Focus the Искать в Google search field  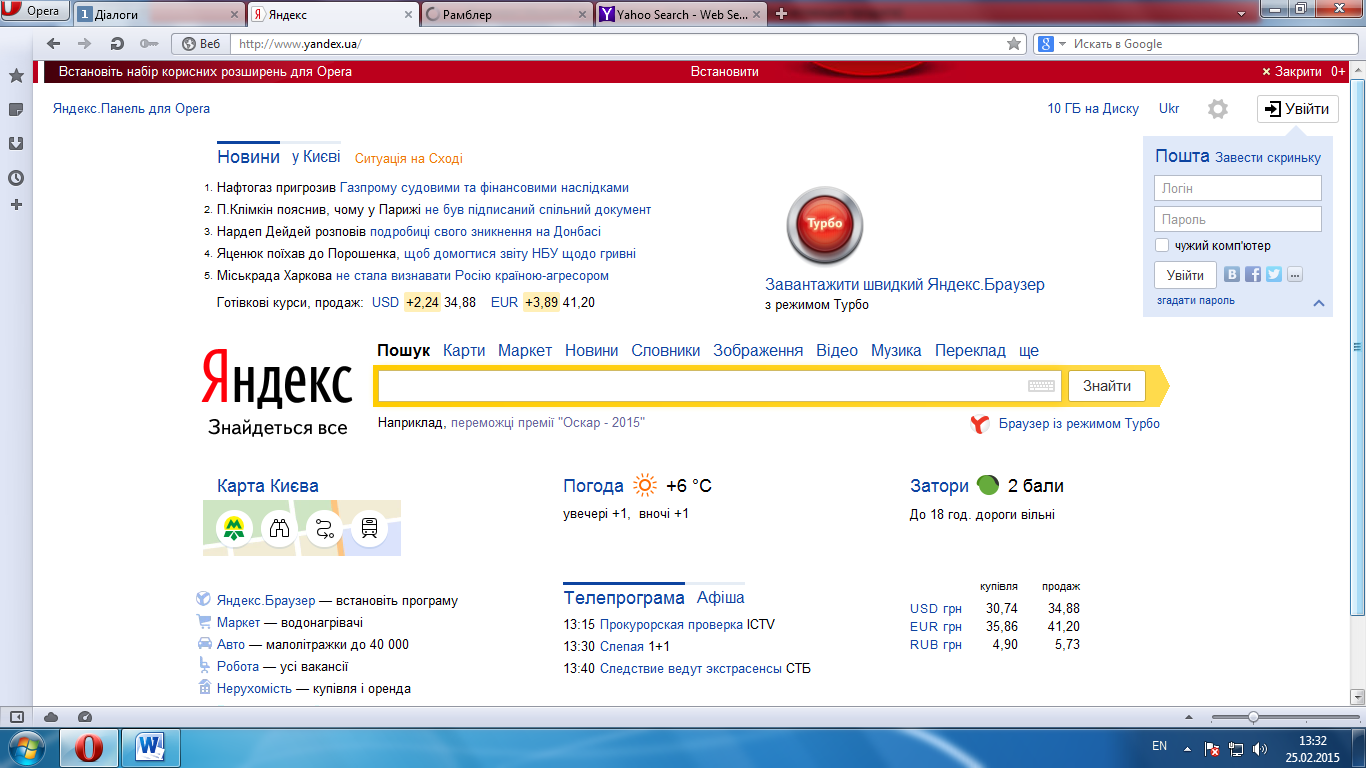[1210, 44]
